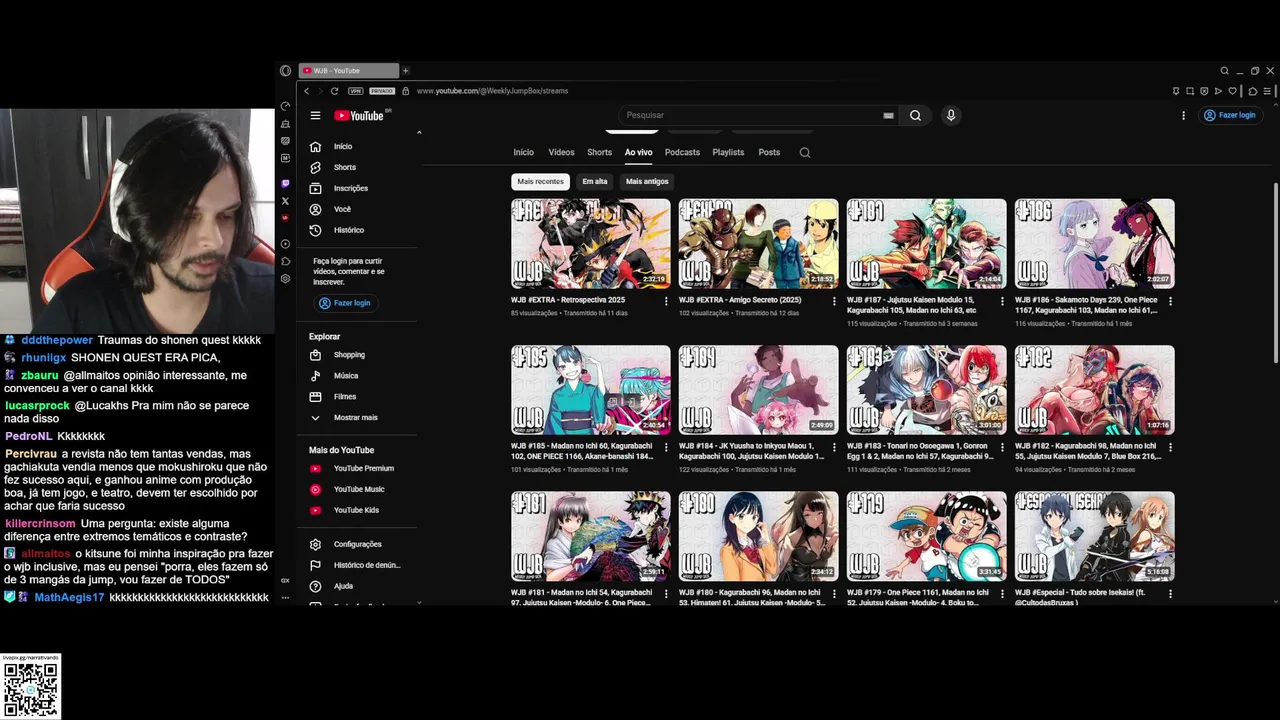The height and width of the screenshot is (720, 1280).
Task: Open options menu for WJB #182
Action: click(x=1170, y=447)
